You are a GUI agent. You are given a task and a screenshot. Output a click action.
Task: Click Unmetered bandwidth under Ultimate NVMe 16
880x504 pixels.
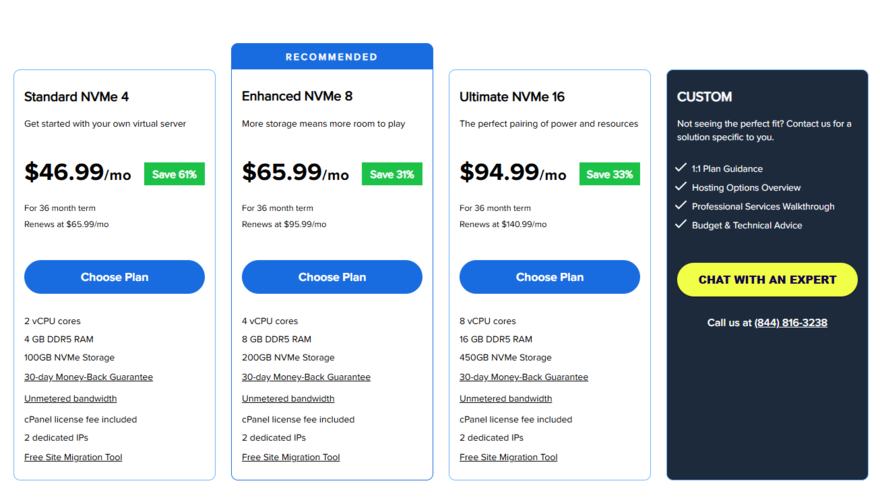coord(505,398)
